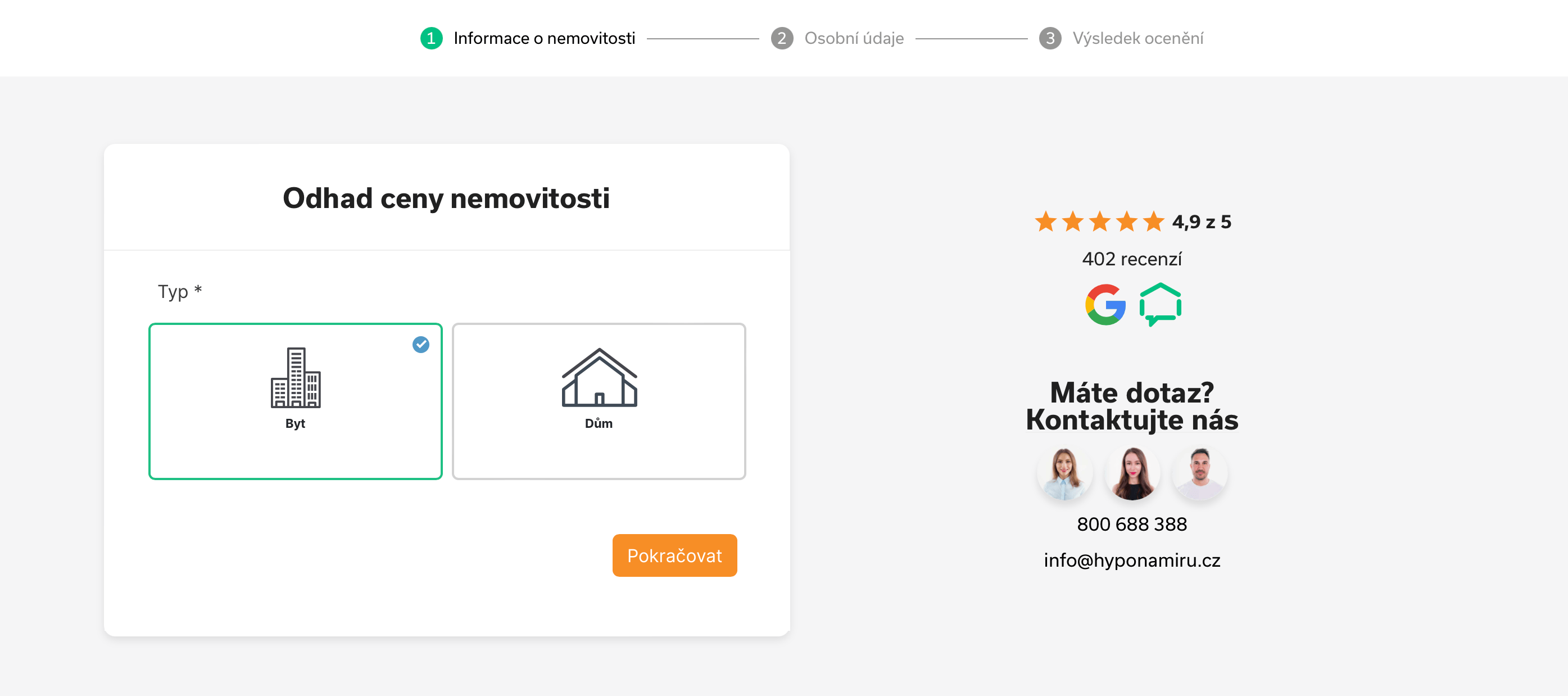Click the gray step 3 circle

[x=1049, y=38]
